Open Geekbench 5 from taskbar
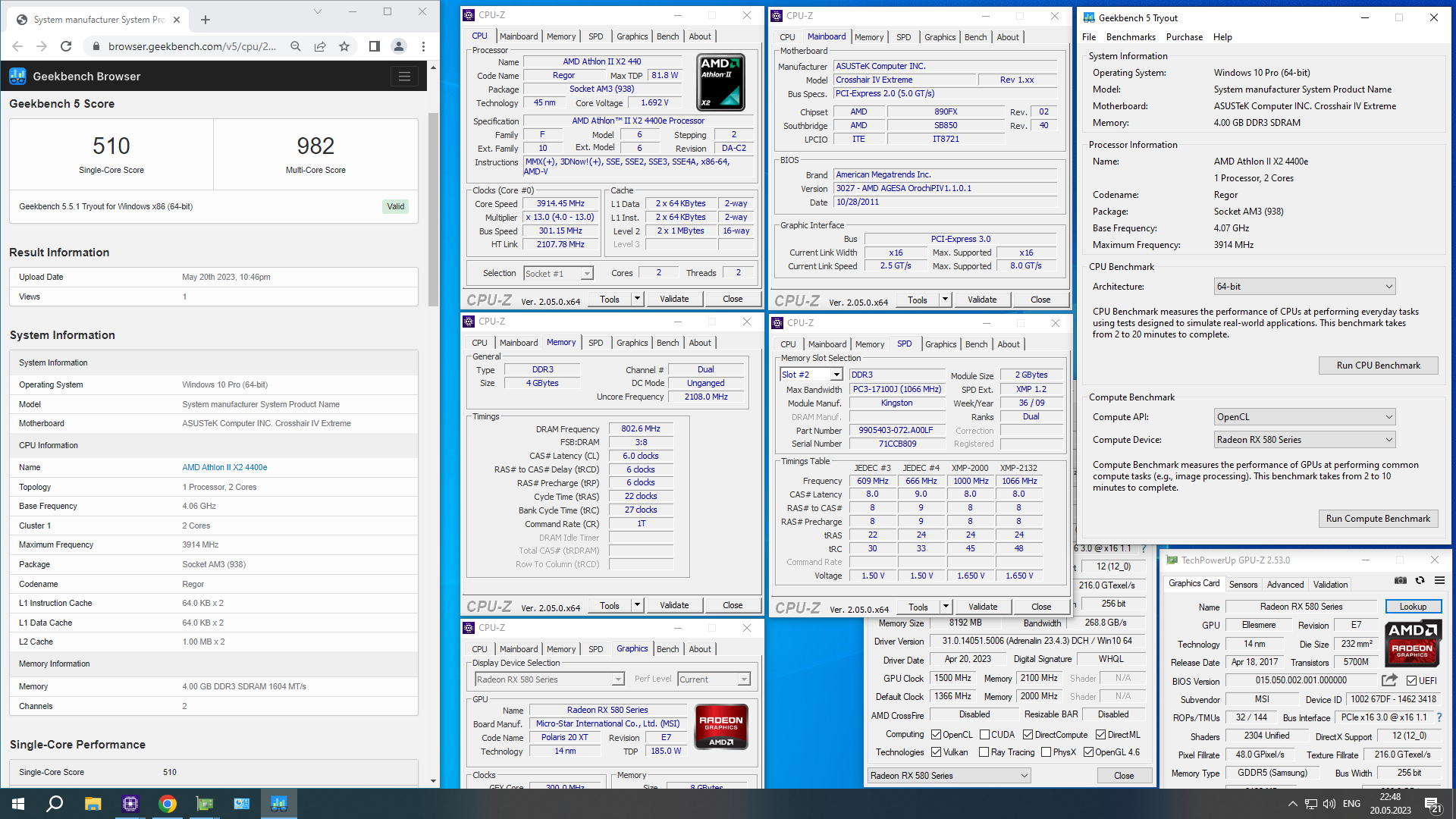This screenshot has height=819, width=1456. tap(279, 804)
